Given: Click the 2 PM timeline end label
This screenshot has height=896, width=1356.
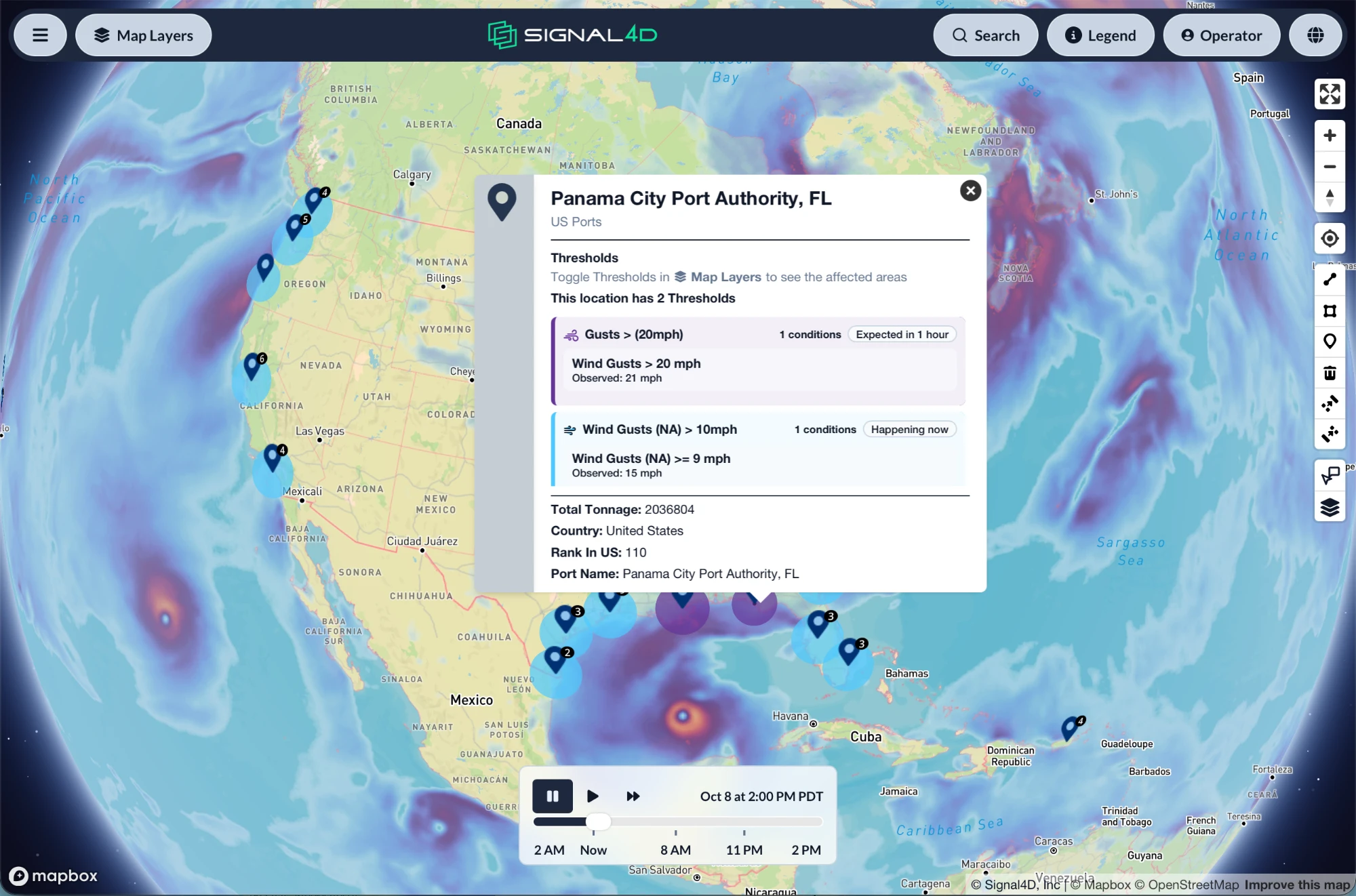Looking at the screenshot, I should click(x=806, y=849).
